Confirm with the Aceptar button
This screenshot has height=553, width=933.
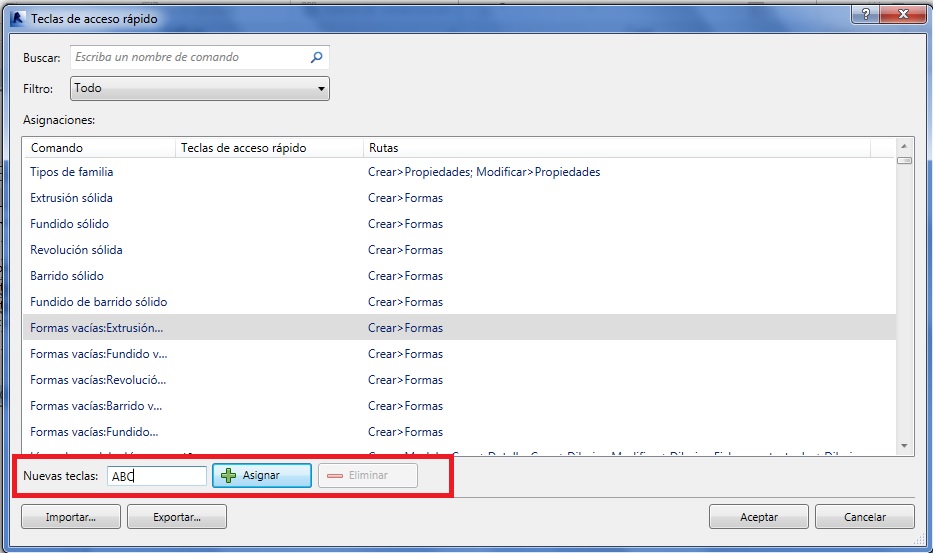click(x=758, y=517)
